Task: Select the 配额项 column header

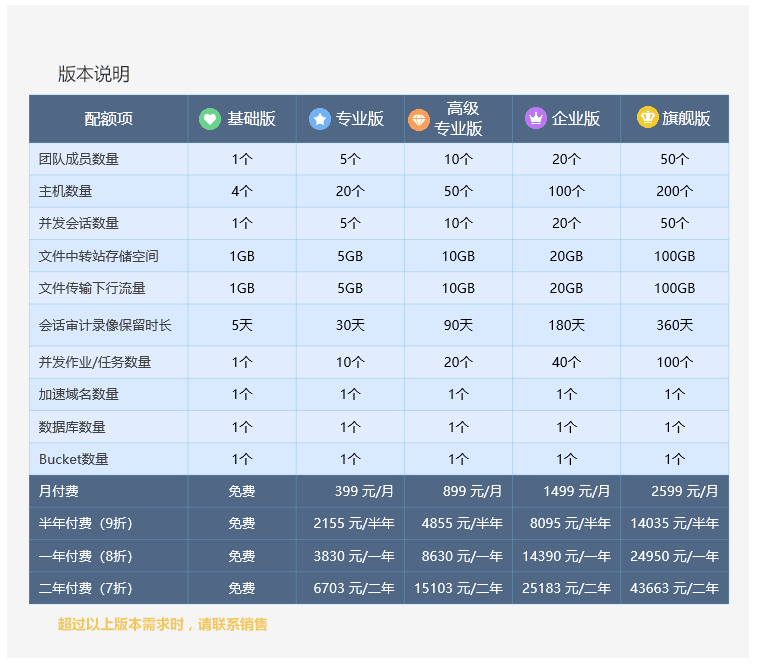Action: (108, 119)
